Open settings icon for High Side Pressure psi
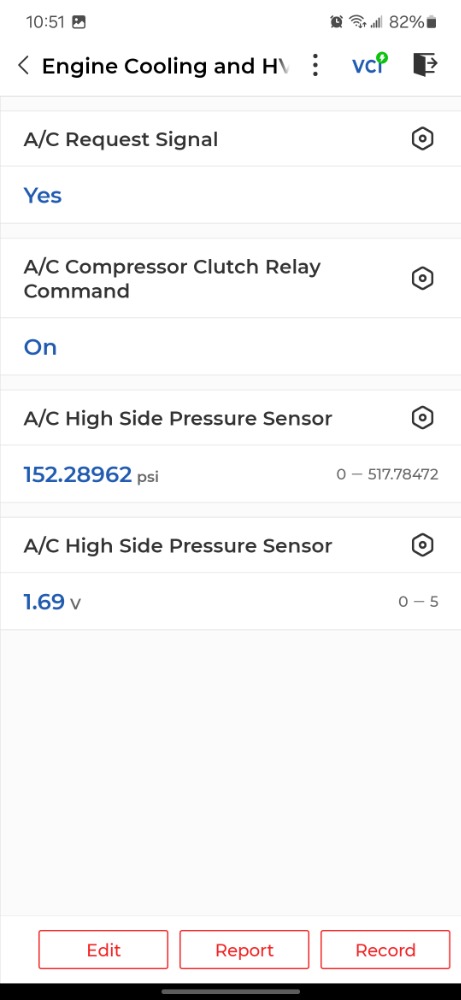 [x=422, y=418]
